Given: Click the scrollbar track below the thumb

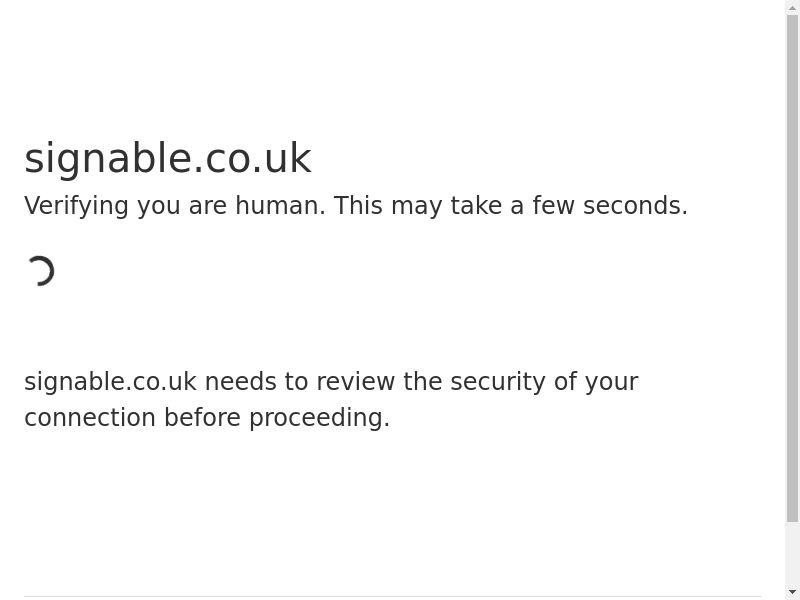Looking at the screenshot, I should pyautogui.click(x=792, y=554).
